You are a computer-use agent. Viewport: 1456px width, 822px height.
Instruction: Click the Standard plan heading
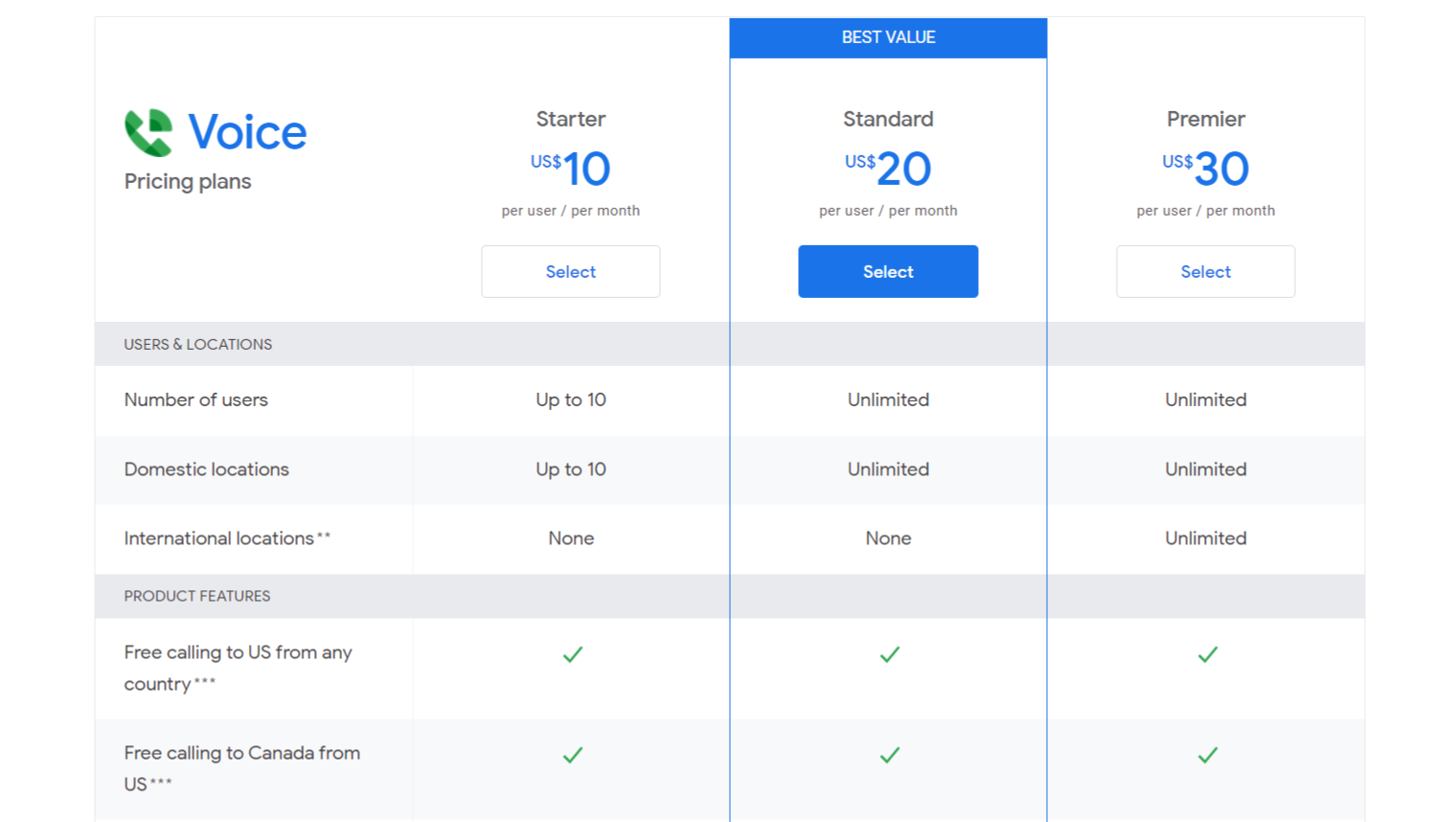click(888, 119)
